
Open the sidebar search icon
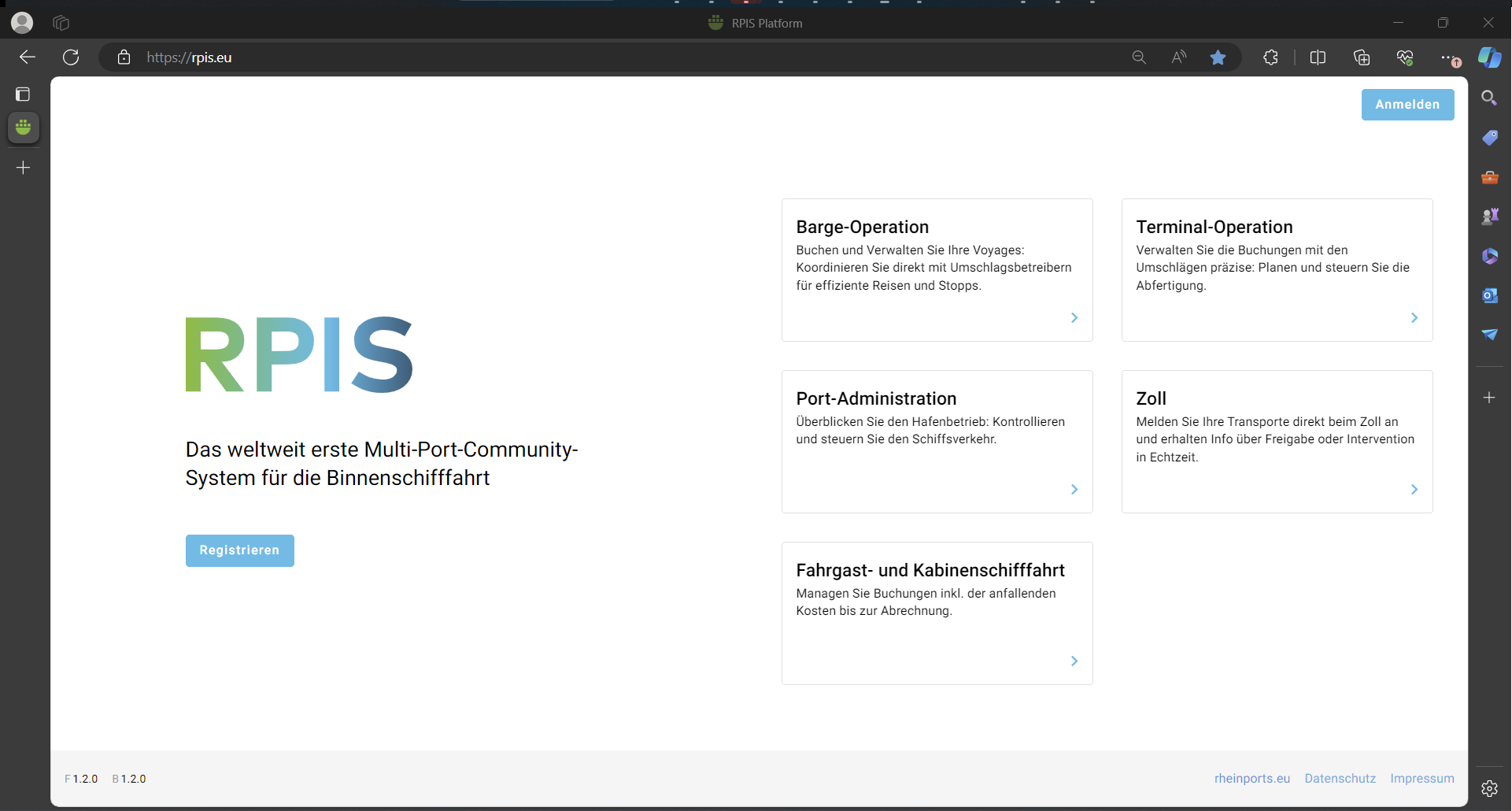(1489, 98)
